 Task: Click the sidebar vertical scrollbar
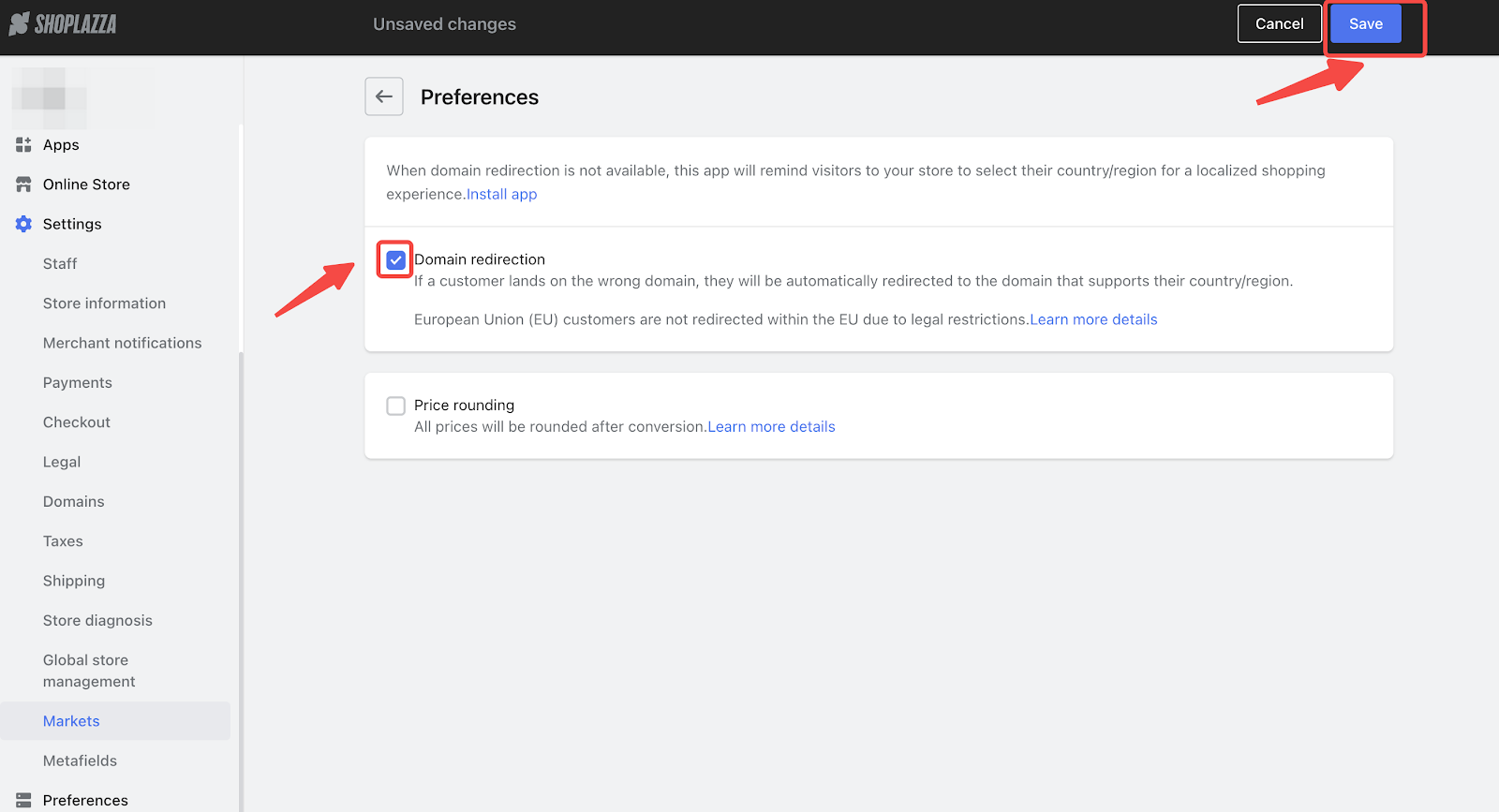pyautogui.click(x=241, y=581)
